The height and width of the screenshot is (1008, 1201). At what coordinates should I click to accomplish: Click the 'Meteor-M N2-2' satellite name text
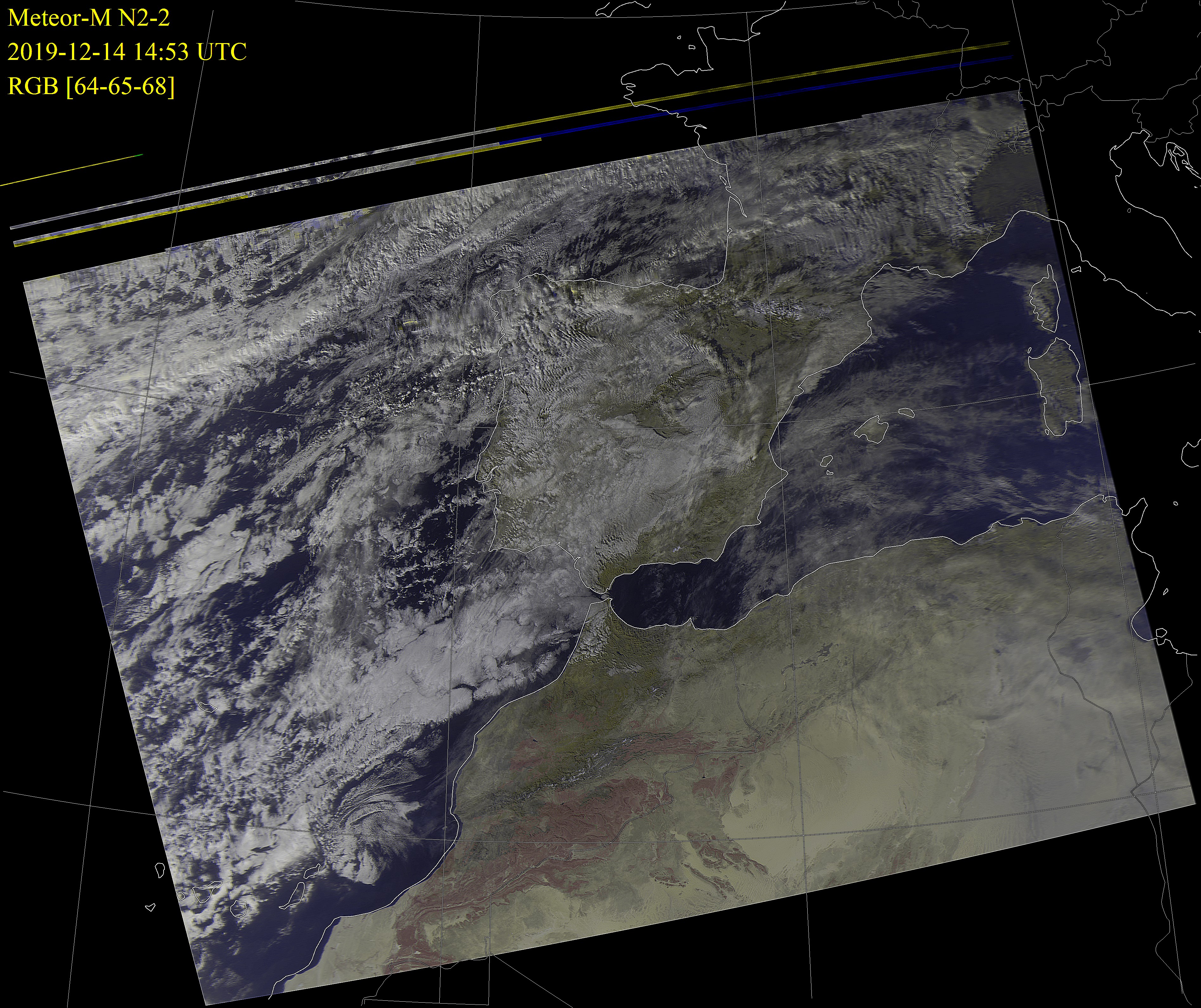pyautogui.click(x=89, y=18)
